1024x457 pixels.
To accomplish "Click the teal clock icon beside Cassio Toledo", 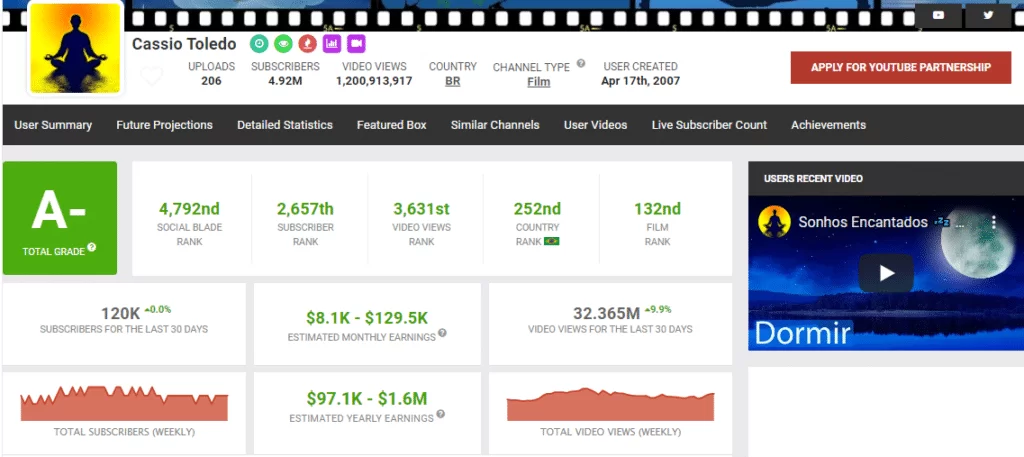I will point(259,44).
